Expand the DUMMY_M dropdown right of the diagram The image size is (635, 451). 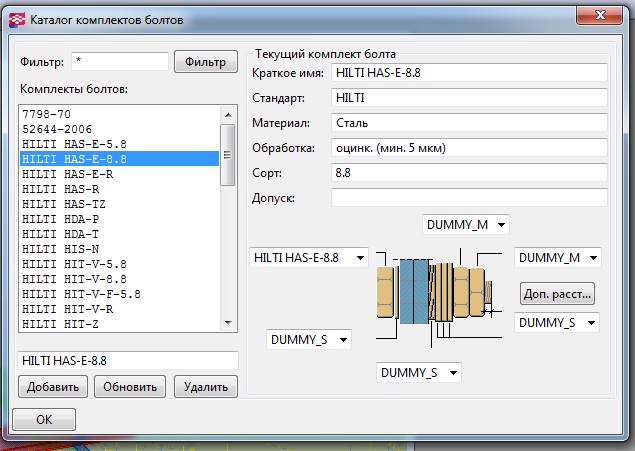[558, 257]
